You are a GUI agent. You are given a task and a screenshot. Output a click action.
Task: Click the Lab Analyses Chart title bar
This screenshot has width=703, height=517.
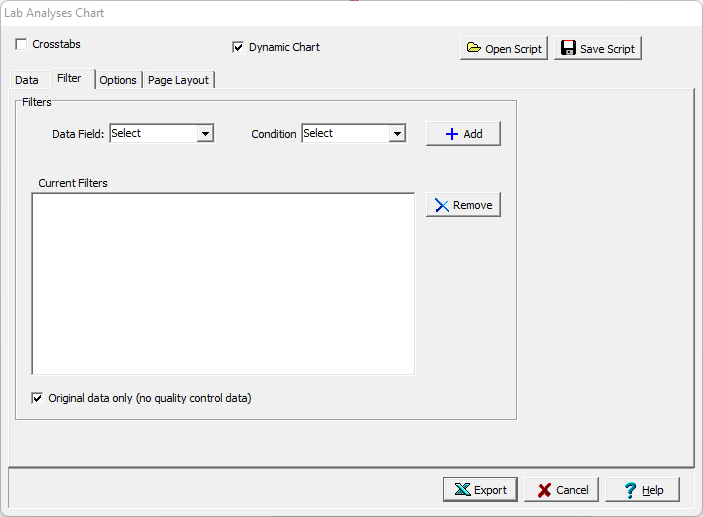click(300, 13)
